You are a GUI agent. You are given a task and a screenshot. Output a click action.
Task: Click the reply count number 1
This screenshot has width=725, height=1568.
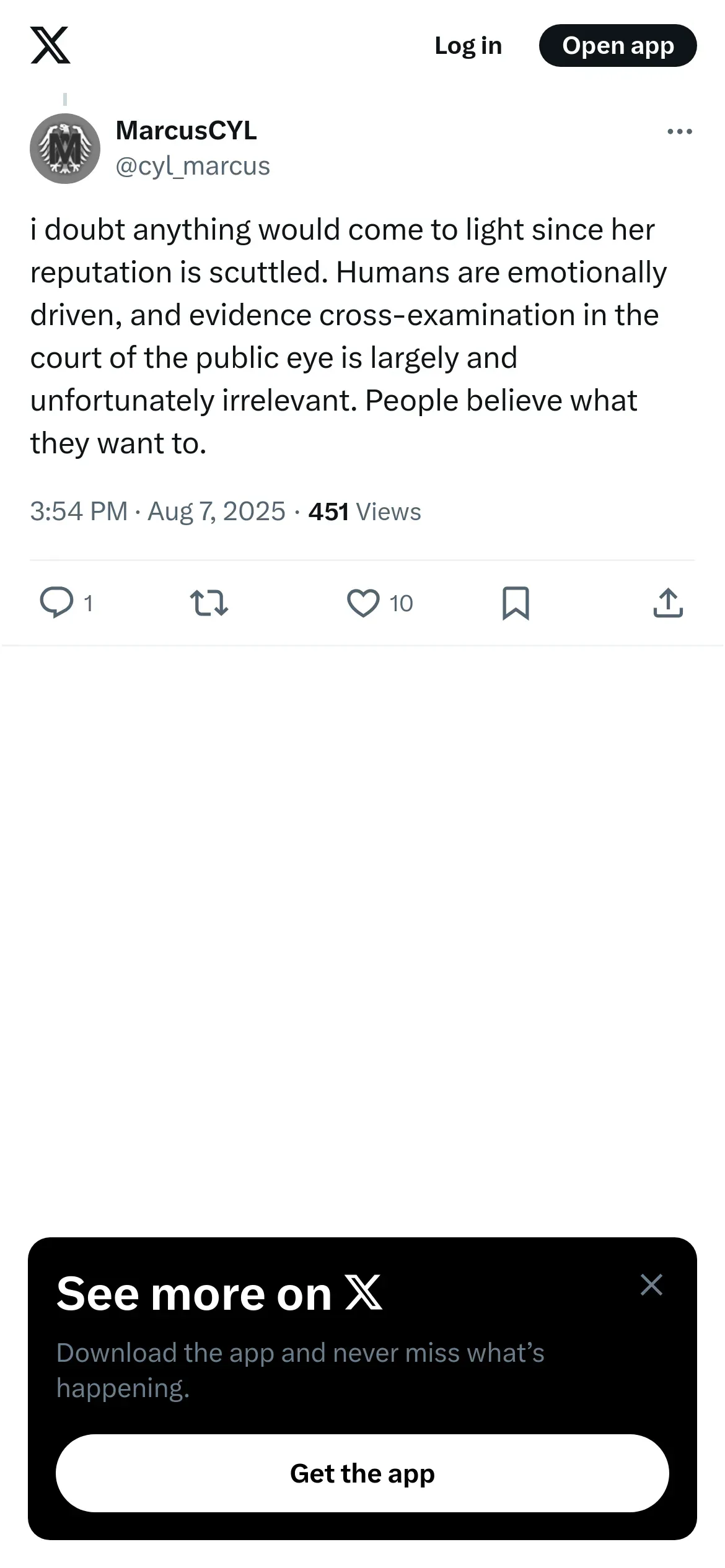[x=88, y=603]
